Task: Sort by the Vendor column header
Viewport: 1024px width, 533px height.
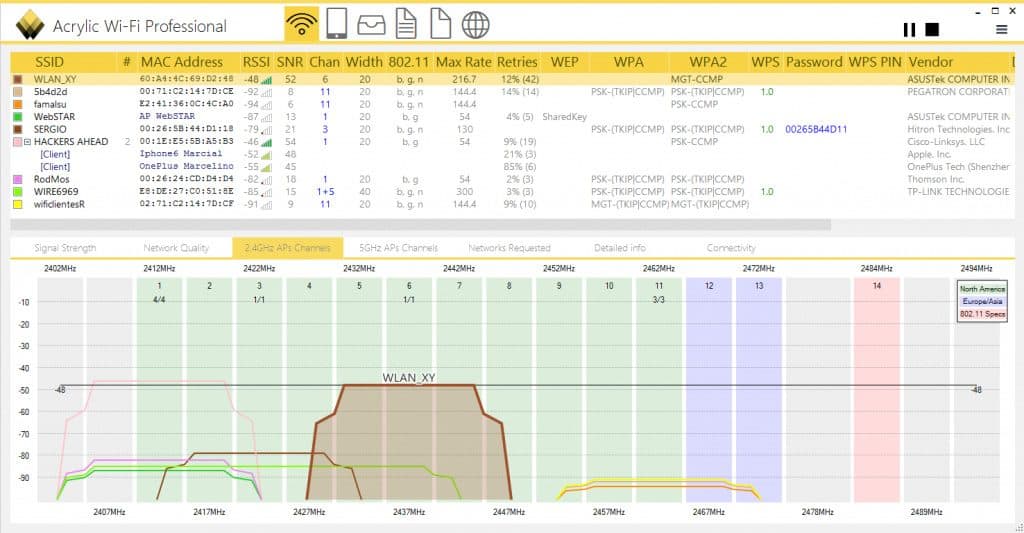Action: pyautogui.click(x=931, y=62)
